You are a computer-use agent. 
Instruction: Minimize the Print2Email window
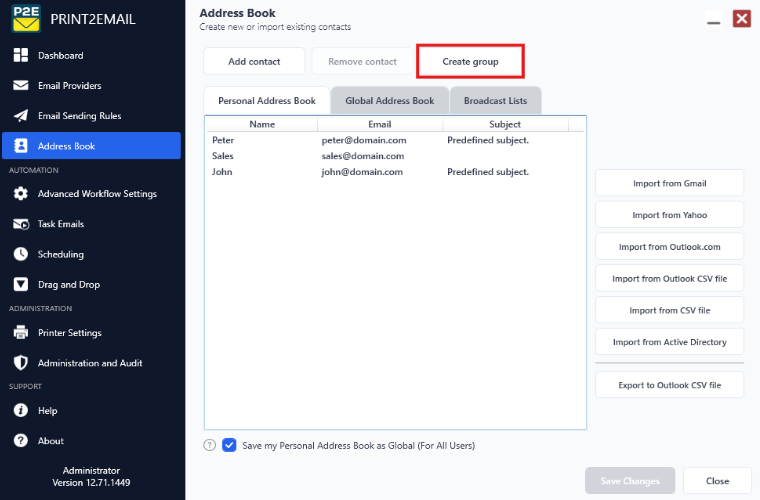713,20
